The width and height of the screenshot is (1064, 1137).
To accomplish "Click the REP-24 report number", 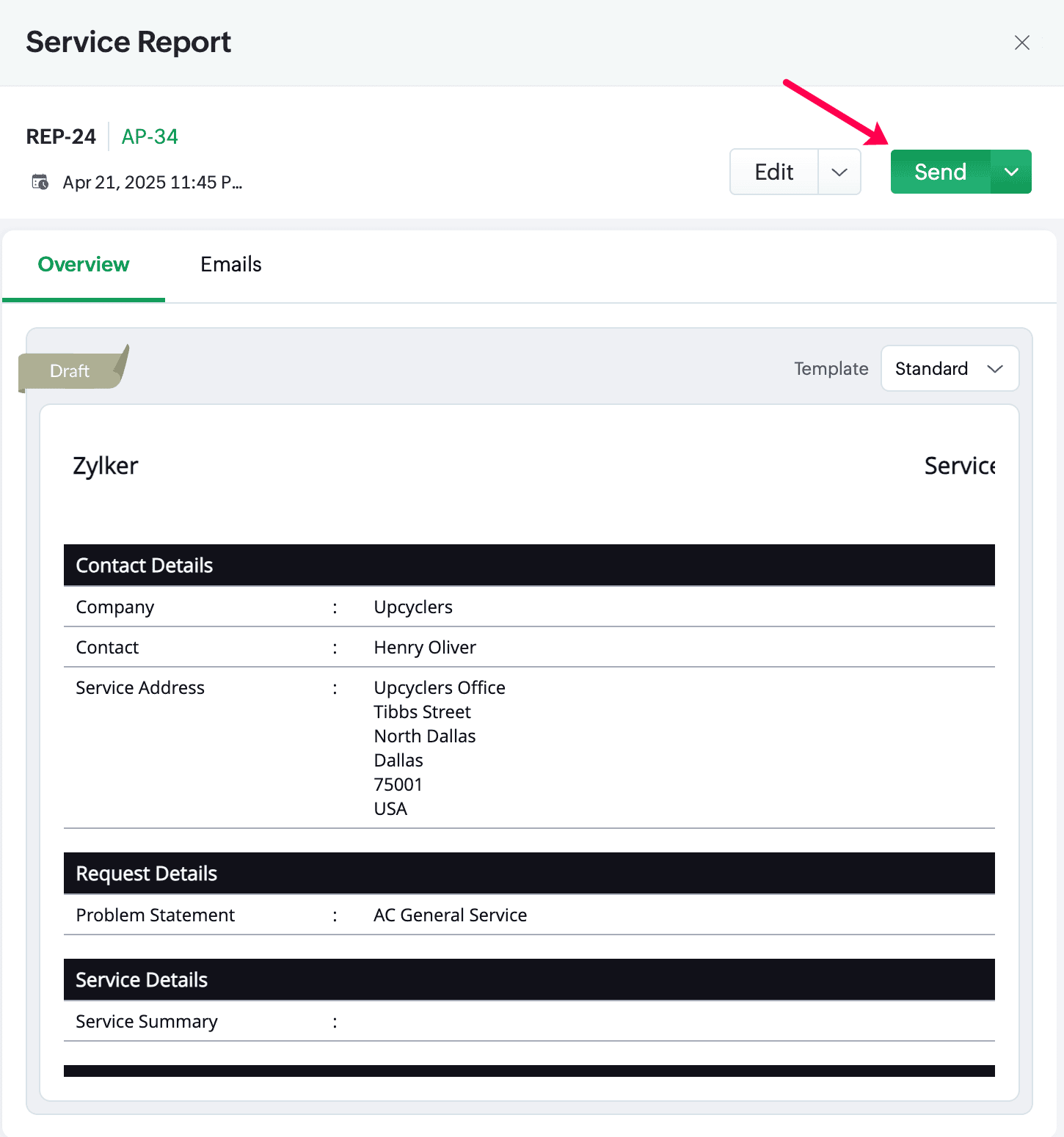I will tap(61, 136).
